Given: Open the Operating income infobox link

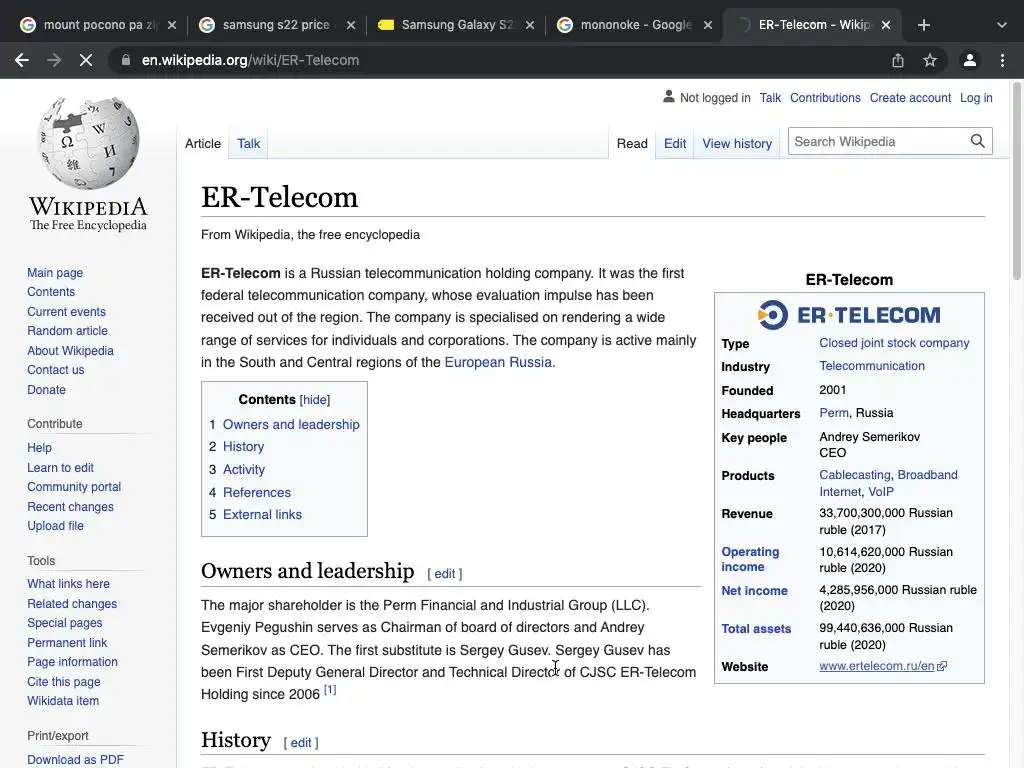Looking at the screenshot, I should click(750, 559).
